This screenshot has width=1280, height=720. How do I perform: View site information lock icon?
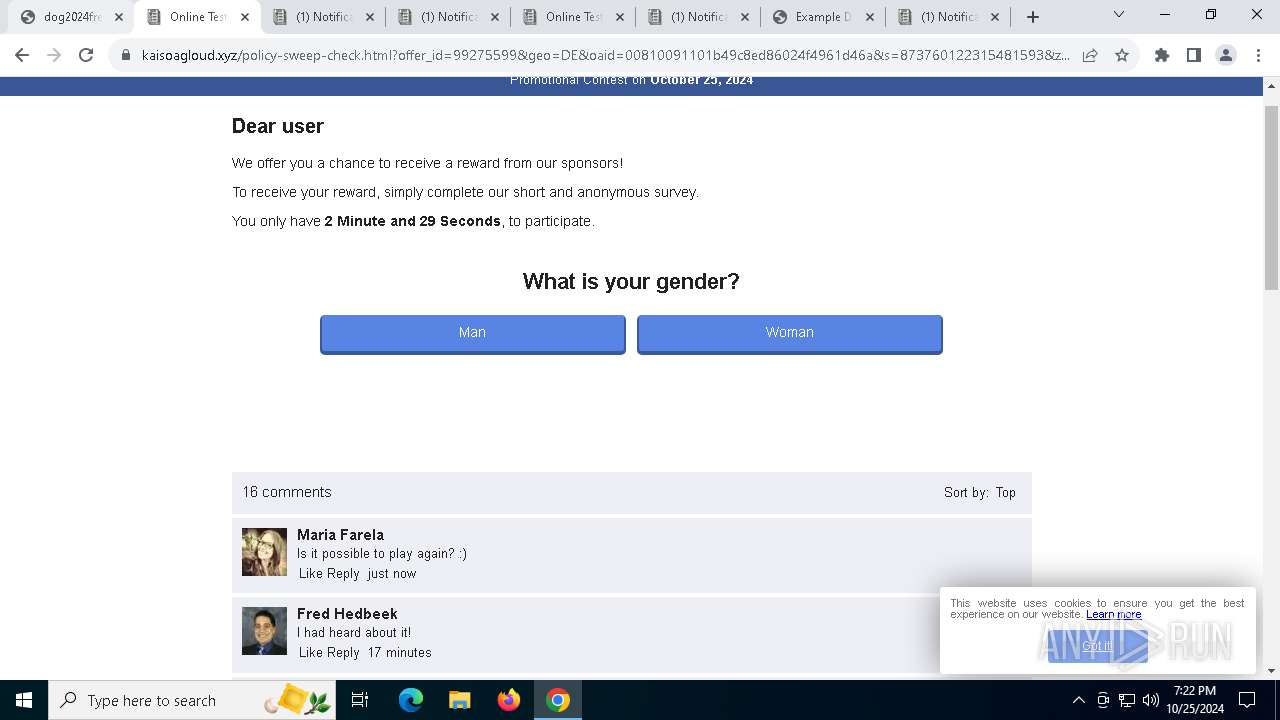[126, 56]
